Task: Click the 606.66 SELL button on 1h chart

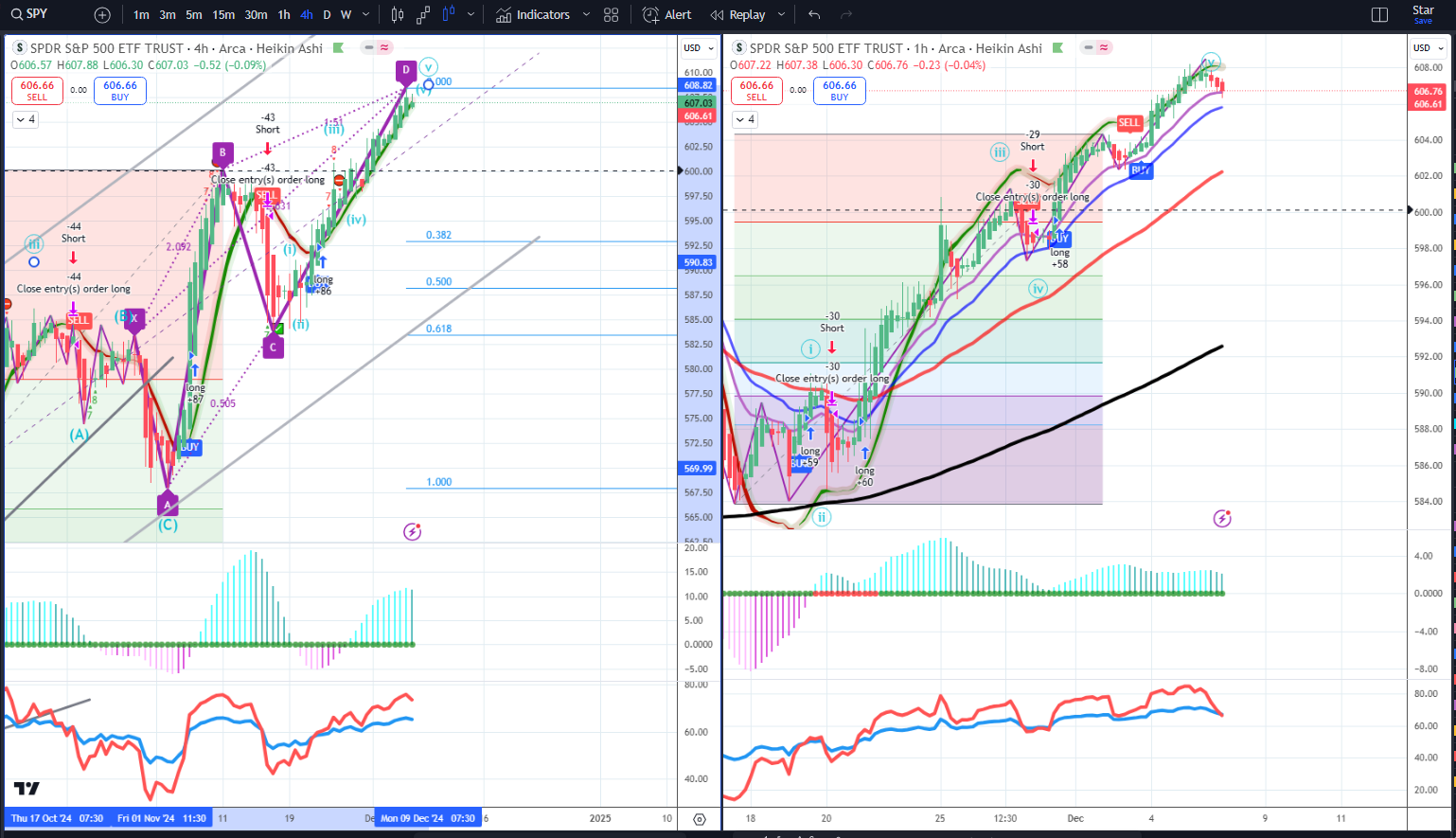Action: [756, 91]
